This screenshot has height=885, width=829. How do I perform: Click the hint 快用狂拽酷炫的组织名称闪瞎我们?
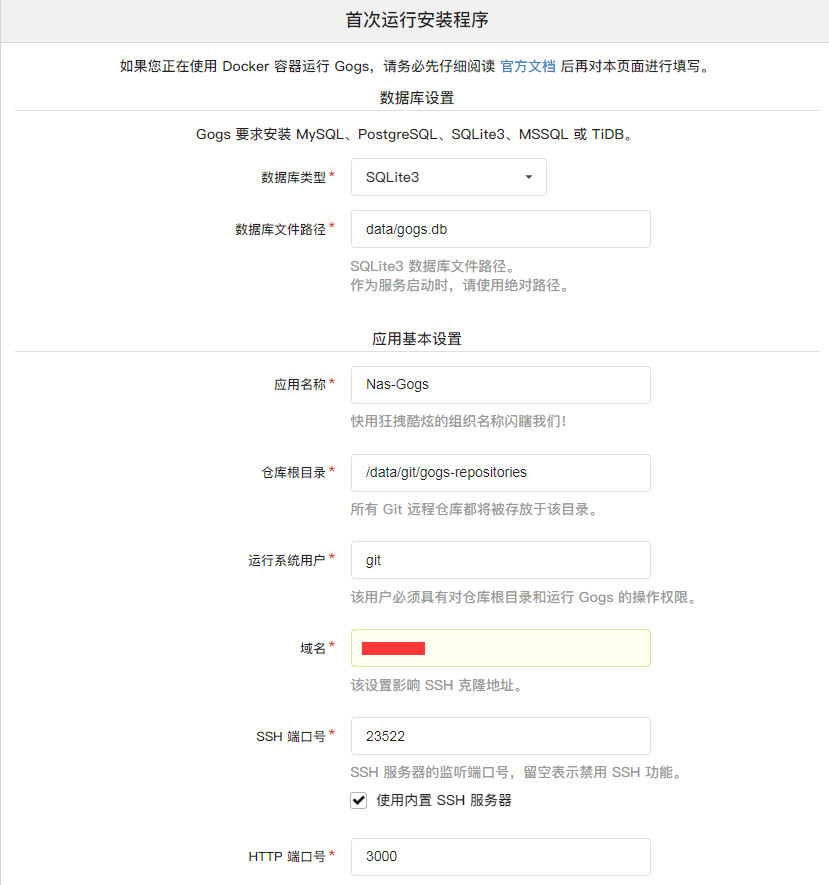[458, 421]
